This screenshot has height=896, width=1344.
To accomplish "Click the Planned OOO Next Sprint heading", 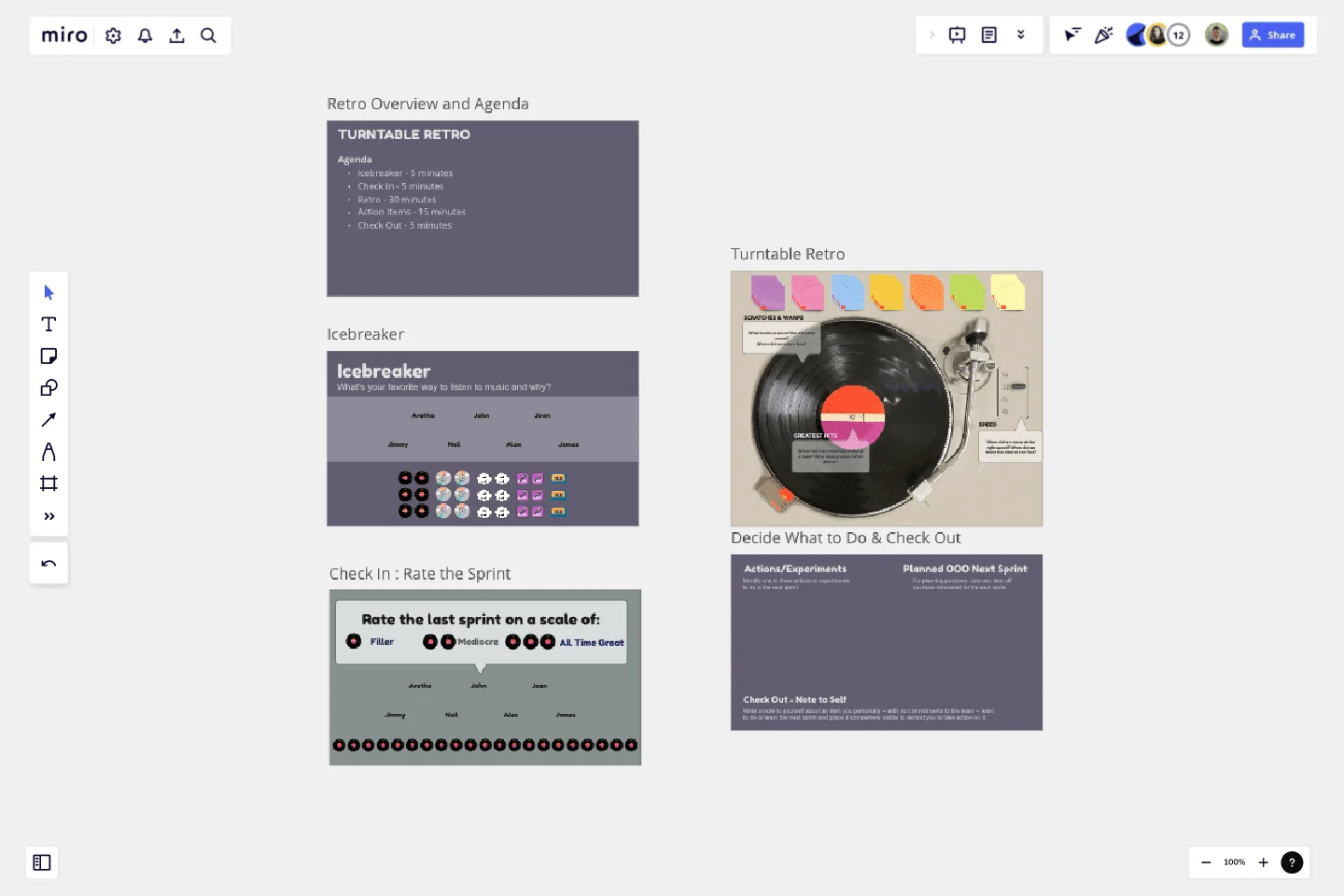I will [x=965, y=568].
